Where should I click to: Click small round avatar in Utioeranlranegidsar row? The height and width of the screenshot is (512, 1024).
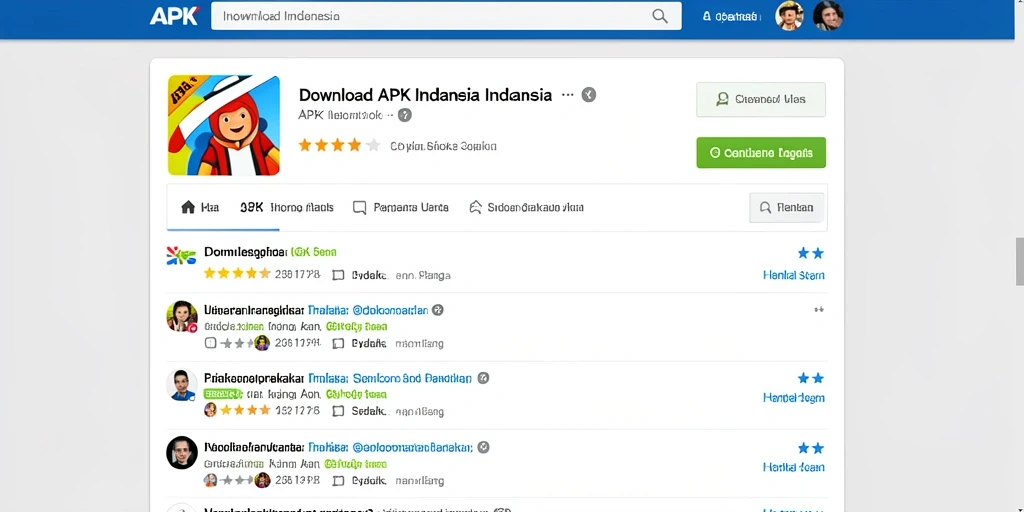[x=262, y=343]
